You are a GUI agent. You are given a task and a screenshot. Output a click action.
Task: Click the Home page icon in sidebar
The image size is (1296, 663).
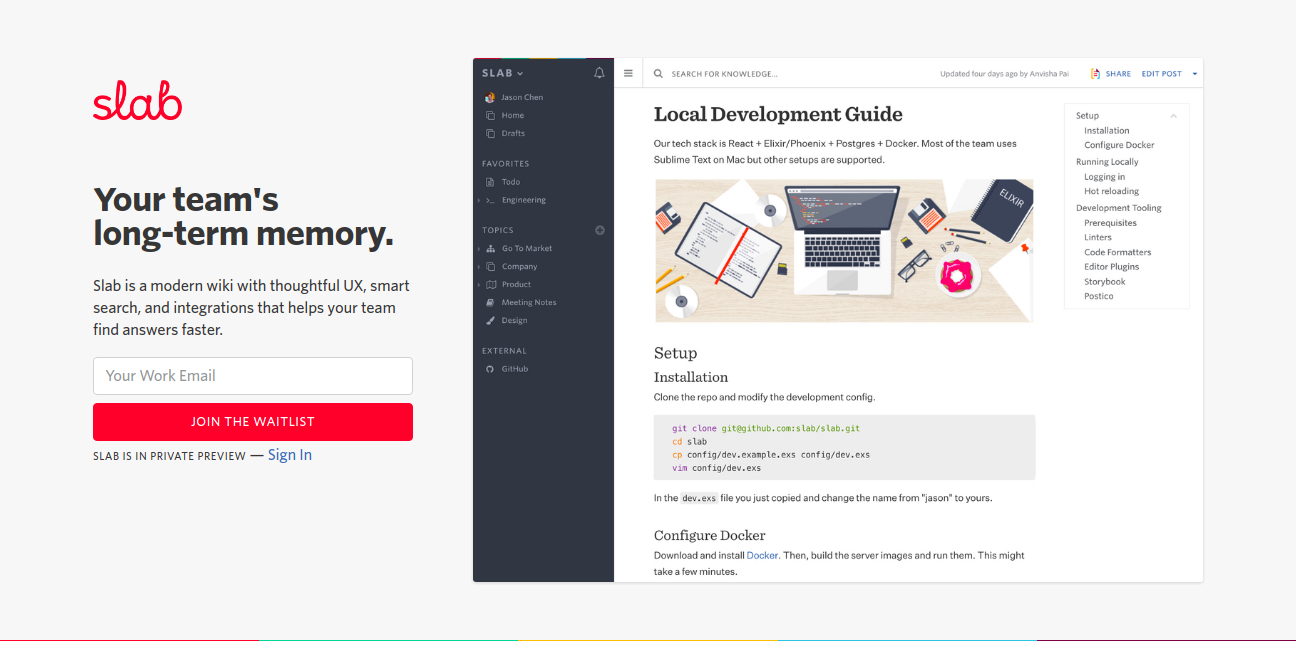pyautogui.click(x=490, y=115)
